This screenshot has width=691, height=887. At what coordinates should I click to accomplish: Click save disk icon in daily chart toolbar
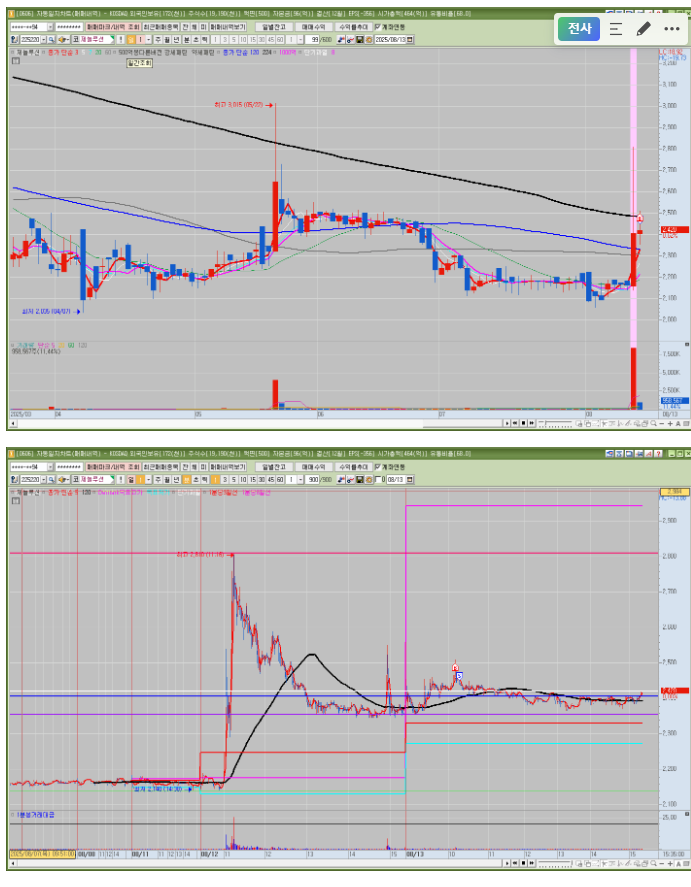click(x=360, y=39)
